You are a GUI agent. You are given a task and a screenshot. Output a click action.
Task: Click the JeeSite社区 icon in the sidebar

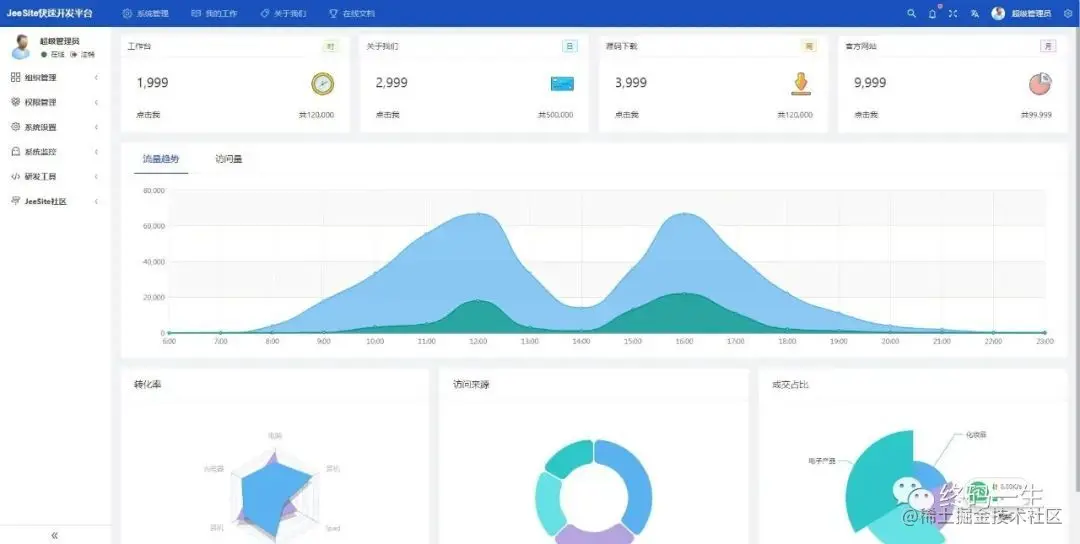15,201
